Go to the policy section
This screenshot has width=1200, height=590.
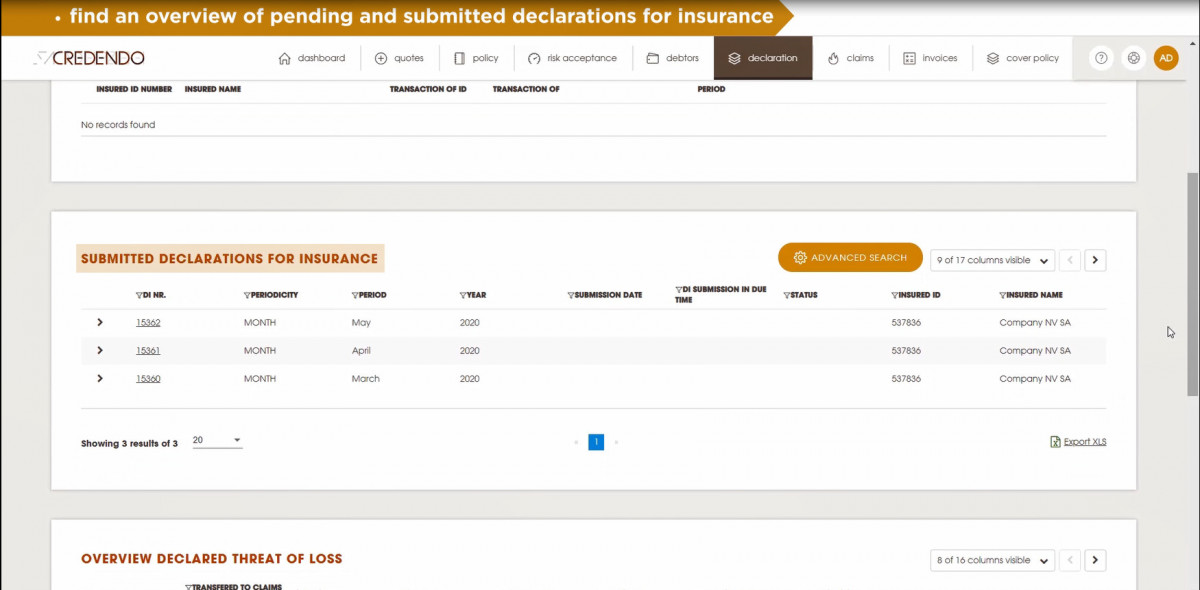(476, 58)
